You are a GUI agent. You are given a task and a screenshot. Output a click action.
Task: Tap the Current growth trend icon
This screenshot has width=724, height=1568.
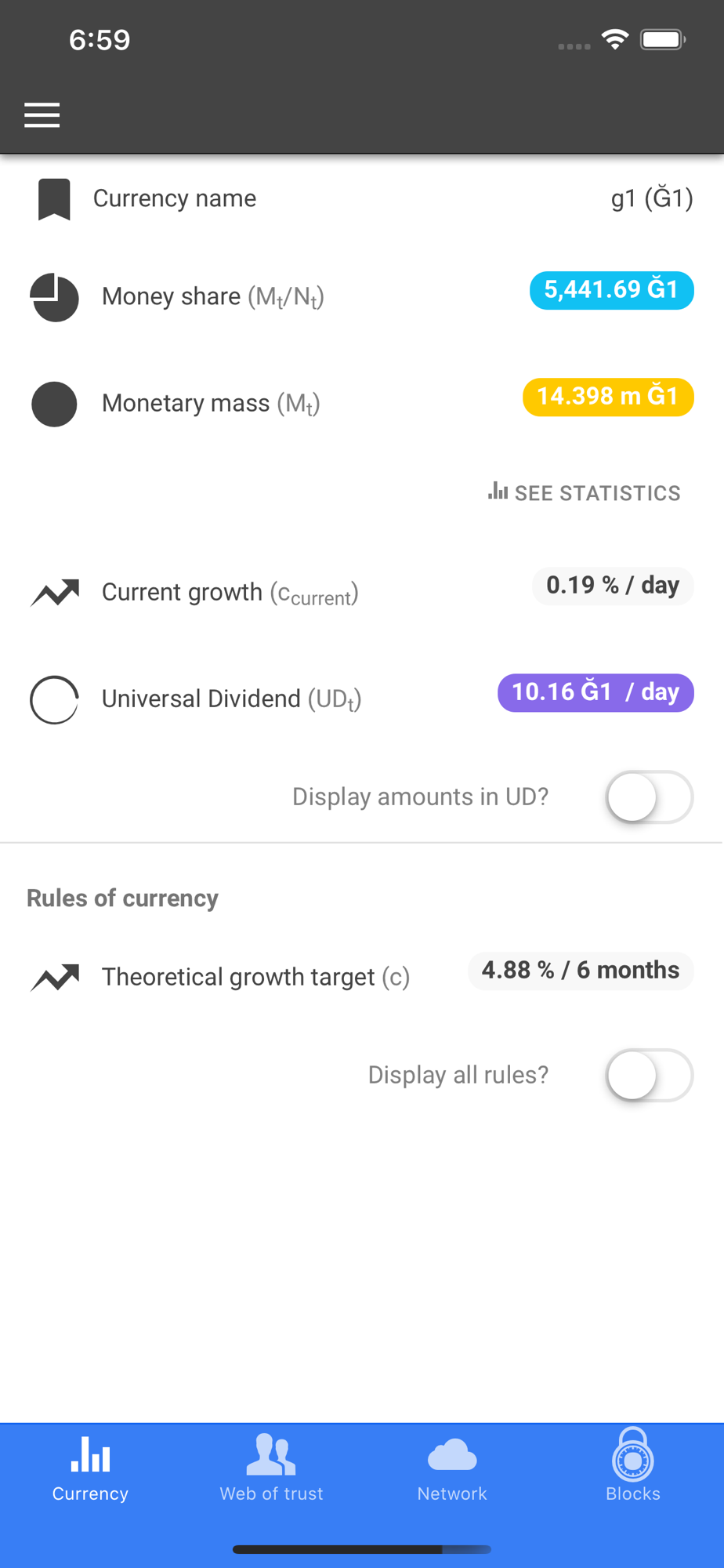pyautogui.click(x=54, y=593)
